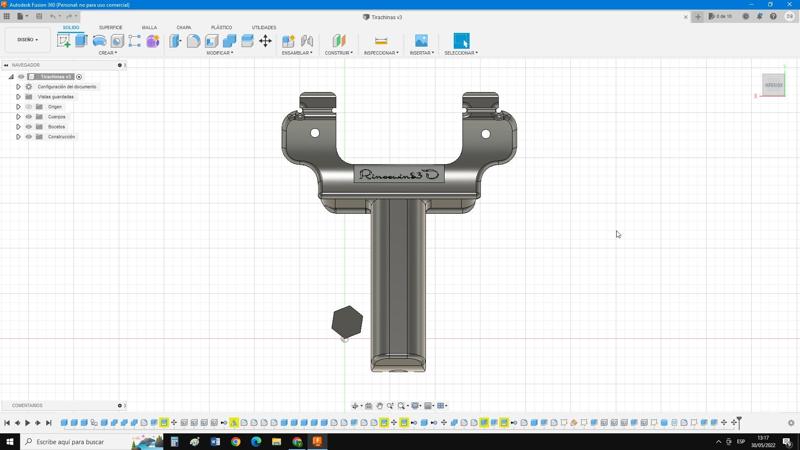Image resolution: width=800 pixels, height=450 pixels.
Task: Open the MODIFICAR dropdown menu
Action: [219, 53]
